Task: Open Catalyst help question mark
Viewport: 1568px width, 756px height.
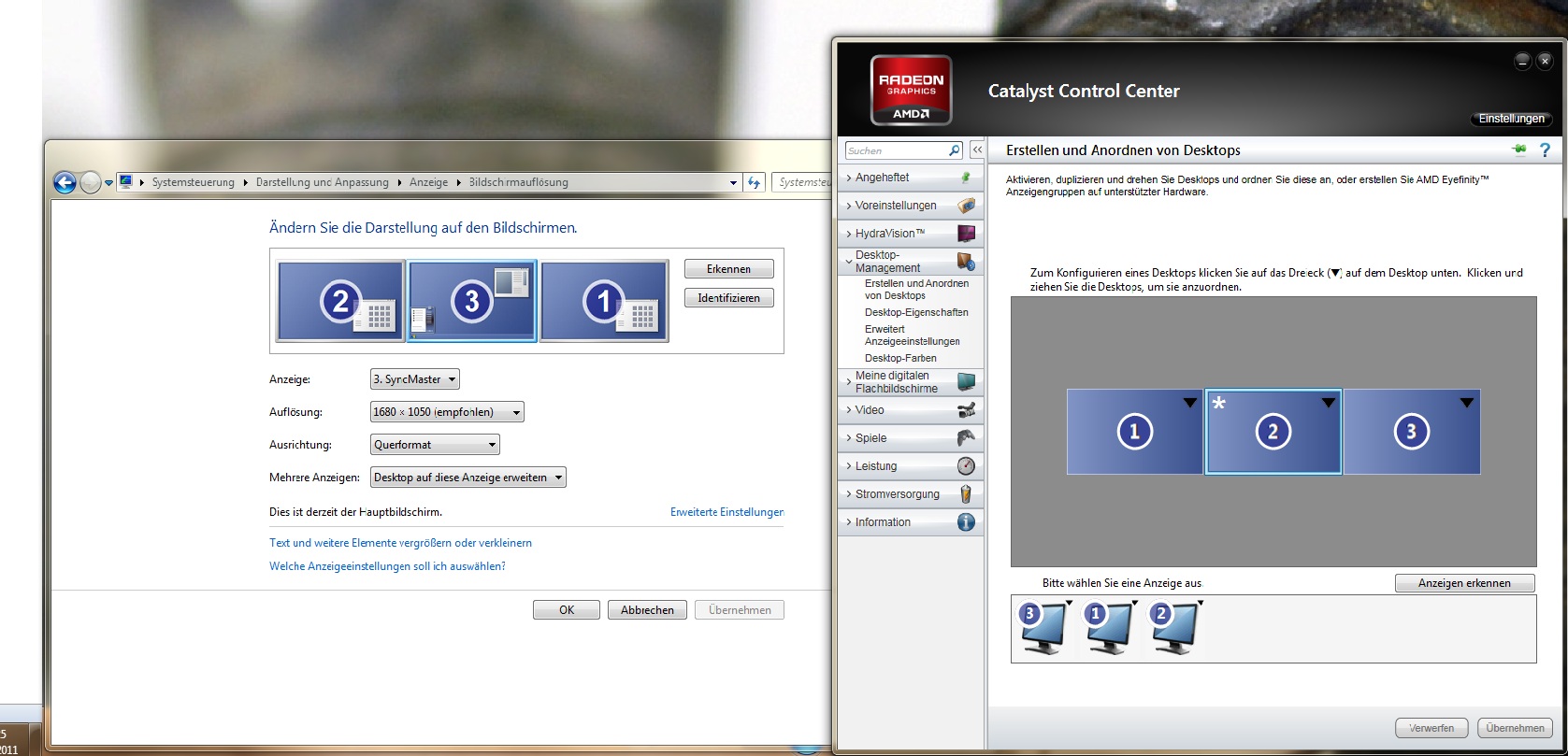Action: click(1545, 150)
